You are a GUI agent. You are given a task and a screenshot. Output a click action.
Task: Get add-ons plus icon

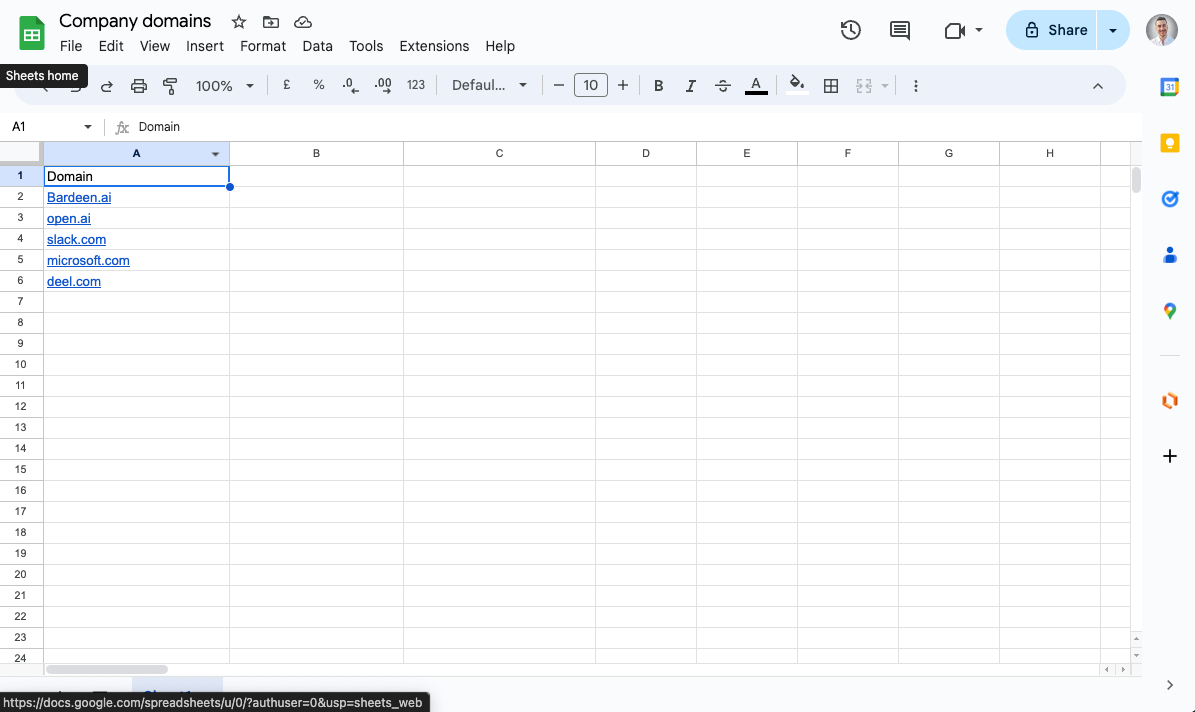point(1170,456)
